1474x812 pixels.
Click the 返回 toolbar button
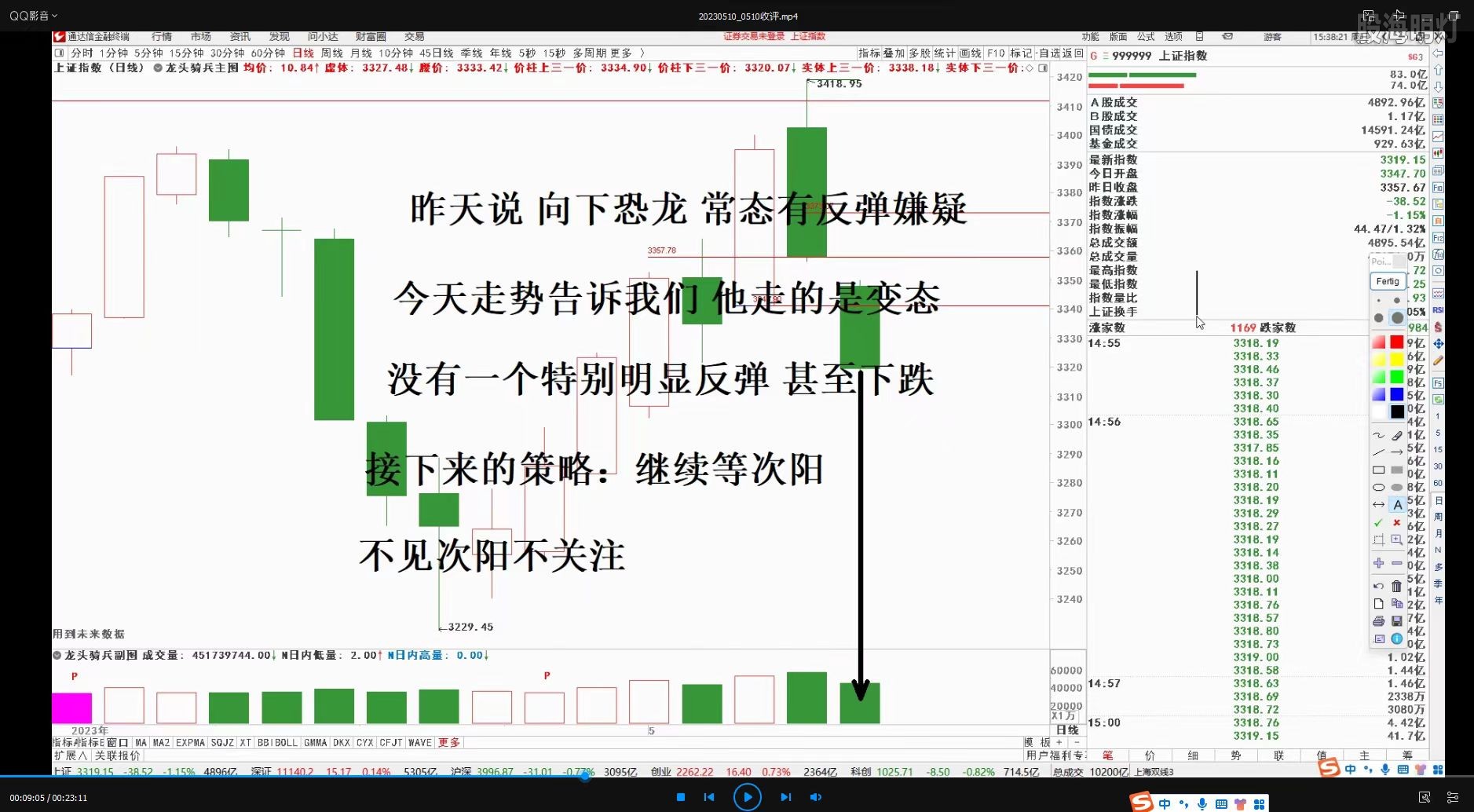tap(1073, 53)
